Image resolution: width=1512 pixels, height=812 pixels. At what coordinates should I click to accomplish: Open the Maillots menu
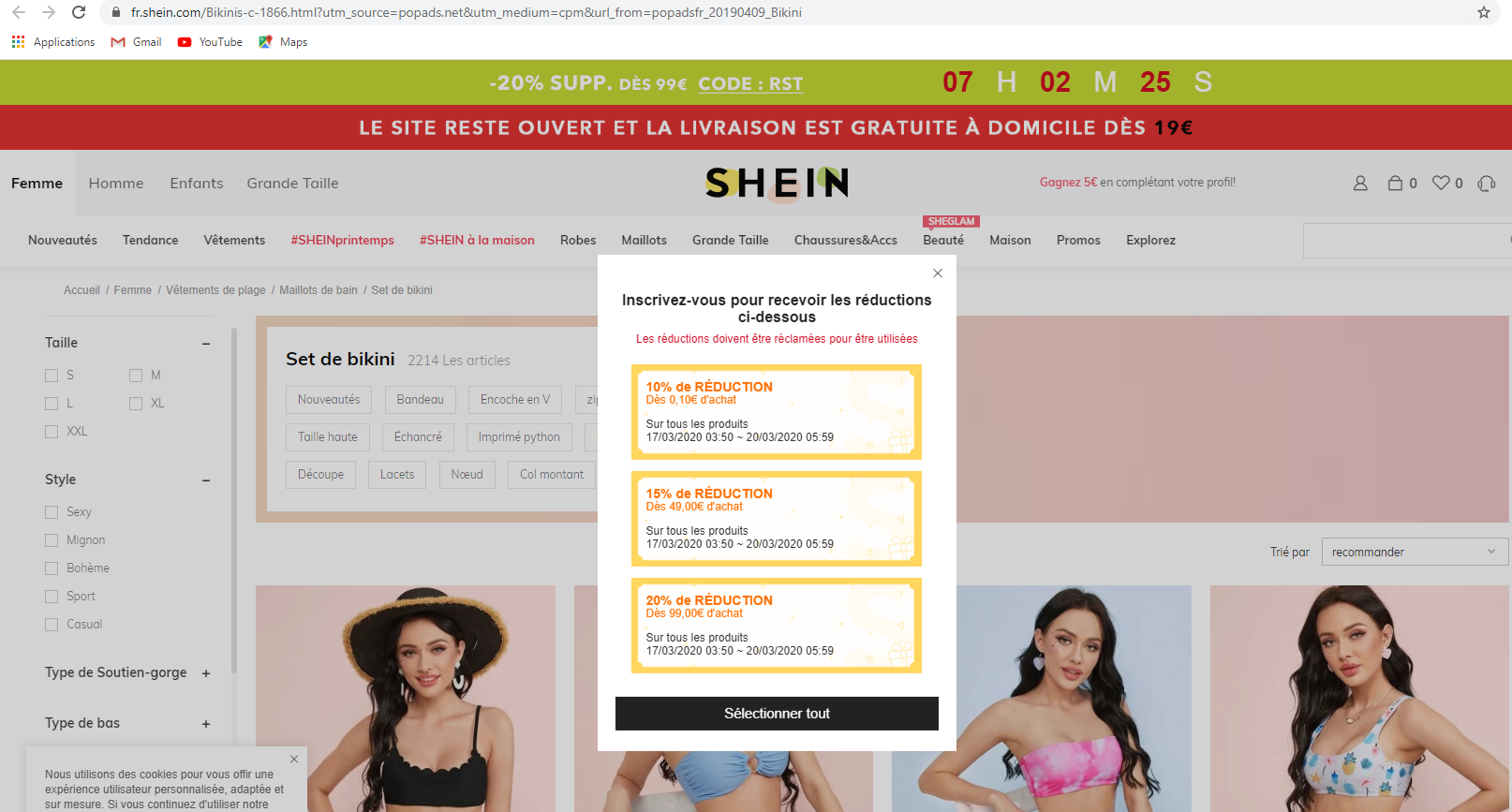[644, 241]
